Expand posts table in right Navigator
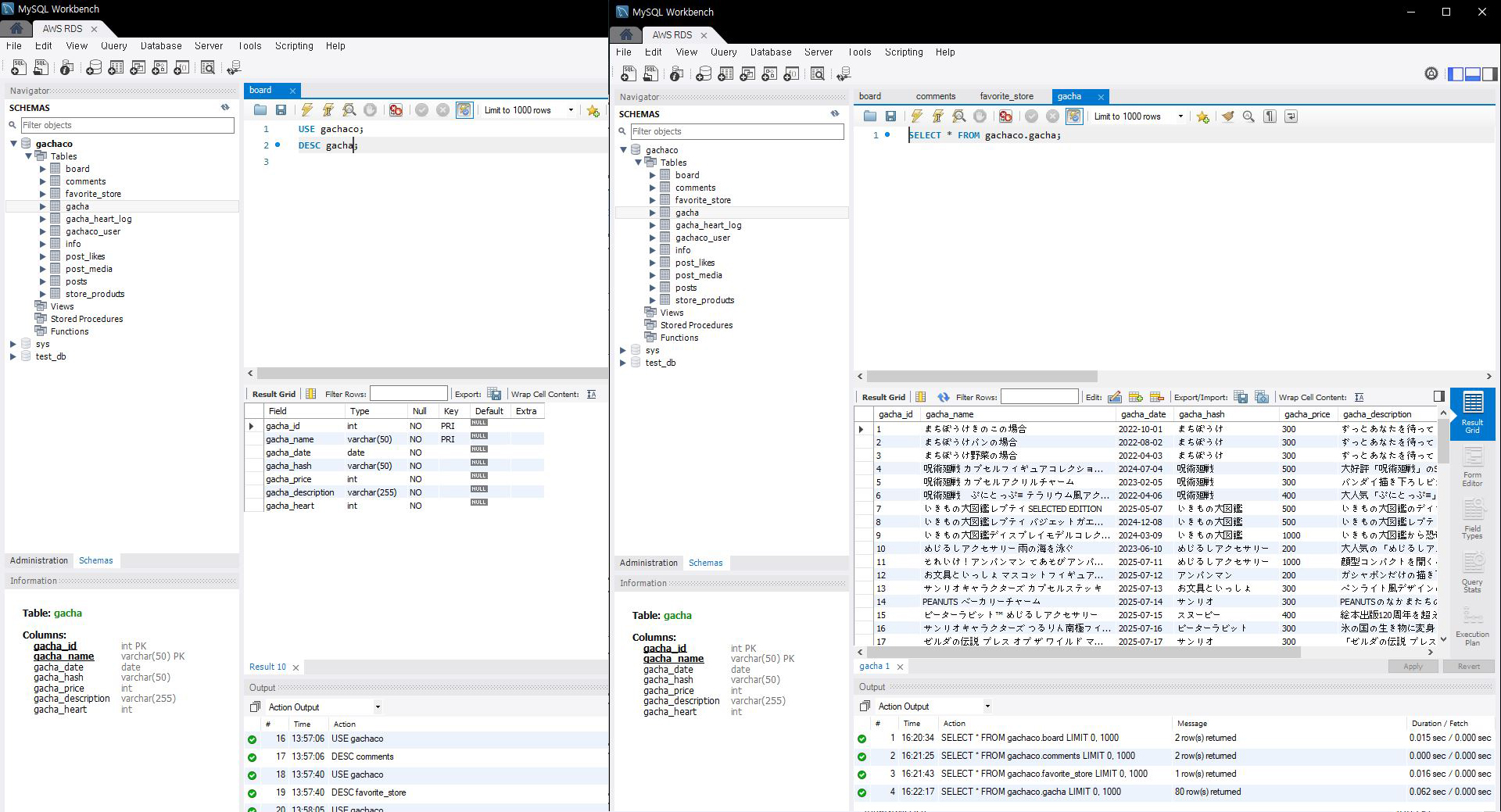Image resolution: width=1501 pixels, height=812 pixels. tap(652, 288)
